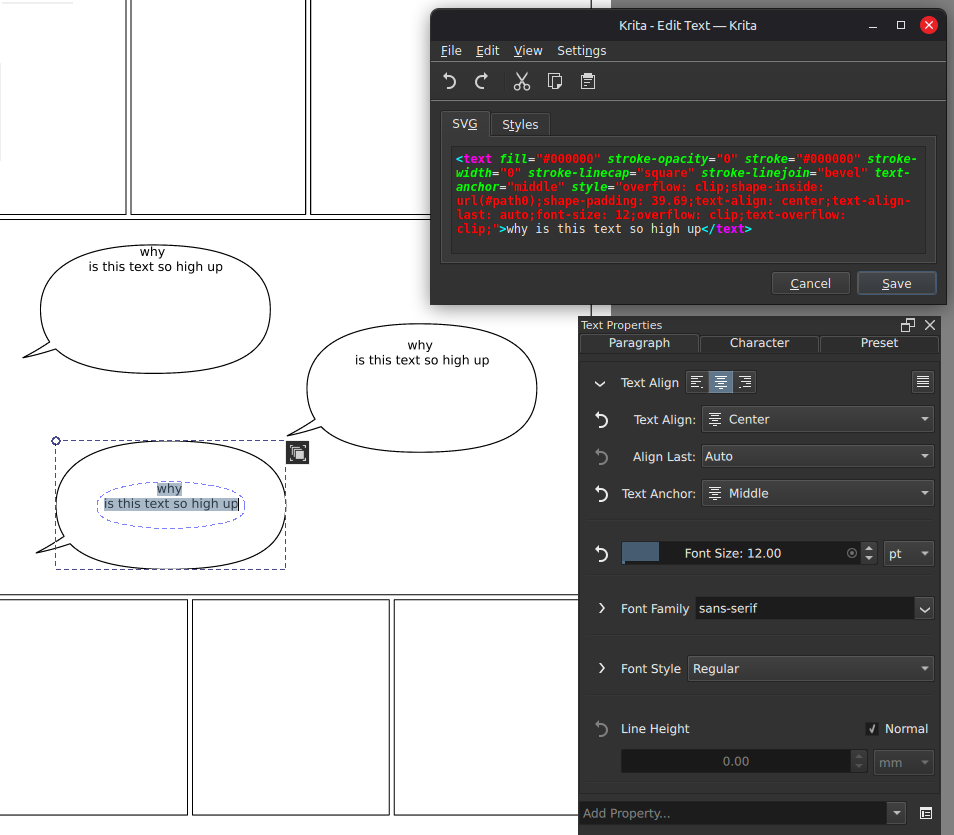Reset the Text Anchor property with revert arrow
954x835 pixels.
(x=601, y=493)
